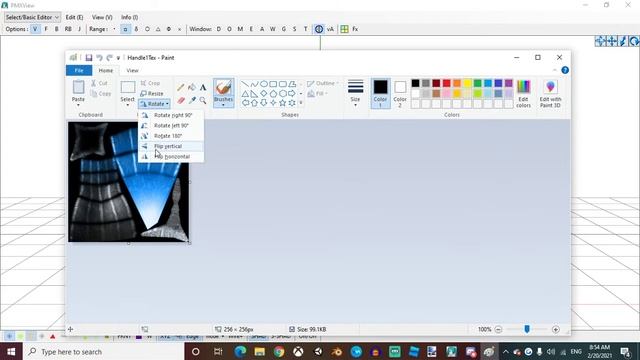Click the taskbar search box
This screenshot has width=640, height=360.
tap(104, 351)
